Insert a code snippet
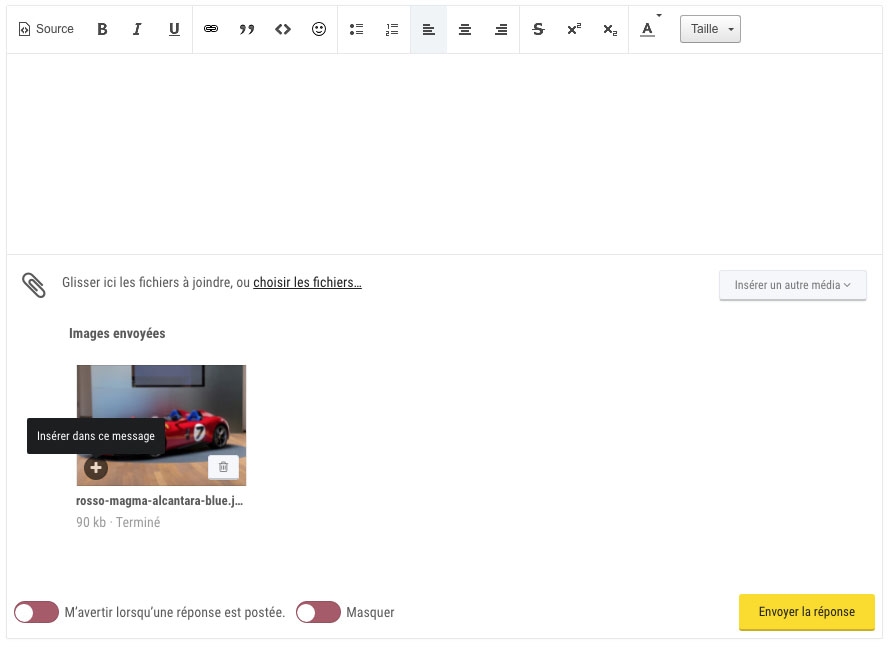The width and height of the screenshot is (889, 647). click(x=282, y=29)
